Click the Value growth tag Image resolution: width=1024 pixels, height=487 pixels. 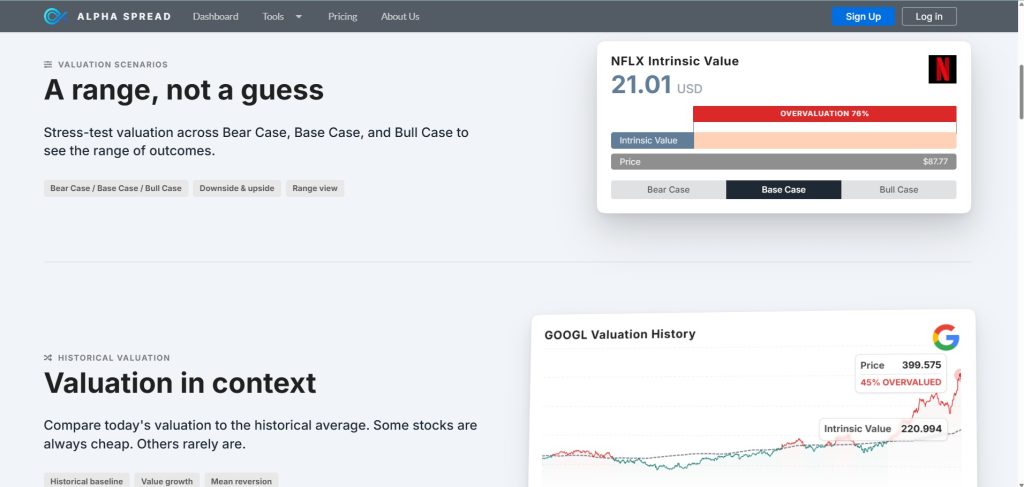[167, 480]
